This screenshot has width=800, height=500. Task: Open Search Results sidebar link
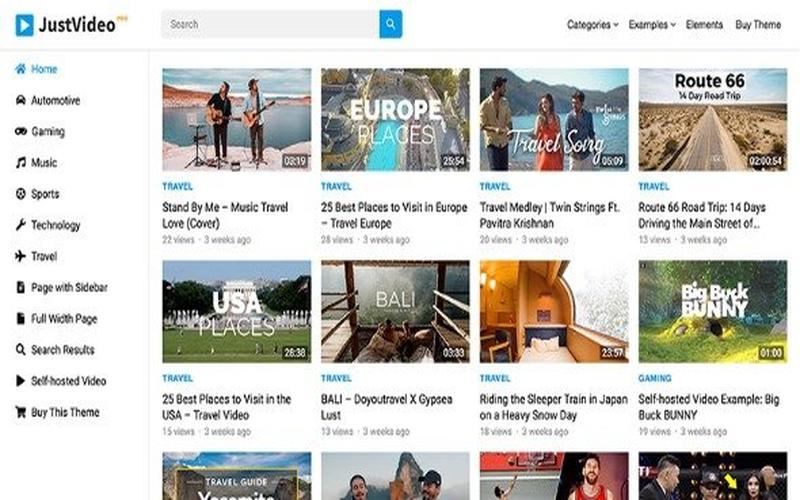point(63,349)
